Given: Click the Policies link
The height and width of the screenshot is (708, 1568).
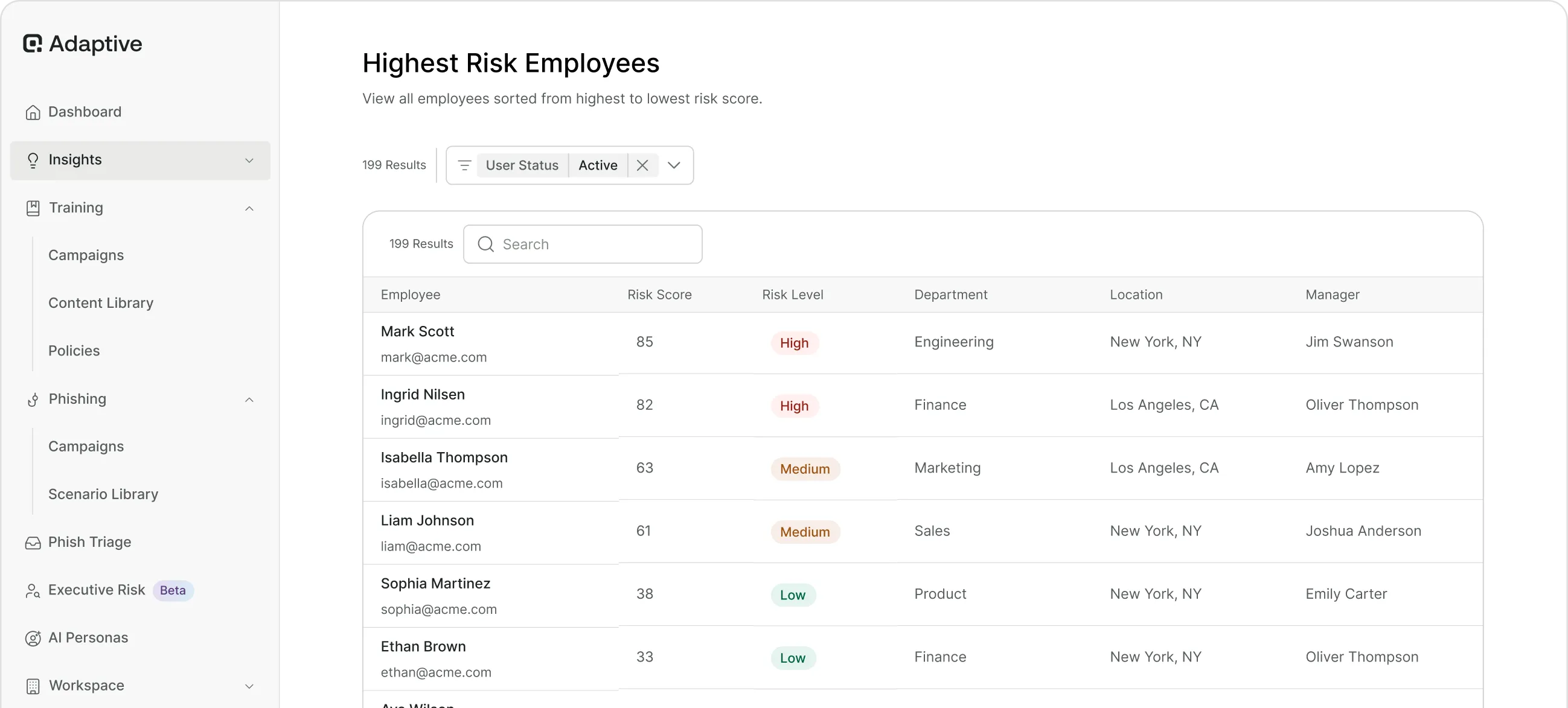Looking at the screenshot, I should coord(74,350).
